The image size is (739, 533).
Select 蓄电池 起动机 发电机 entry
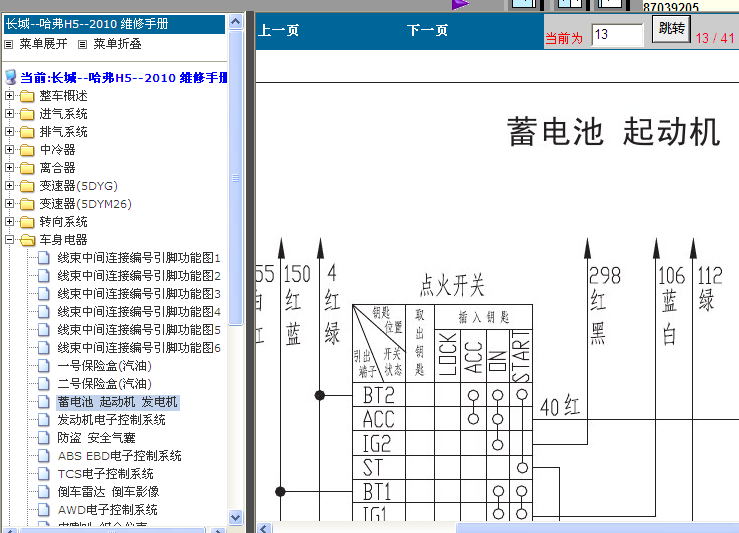117,402
